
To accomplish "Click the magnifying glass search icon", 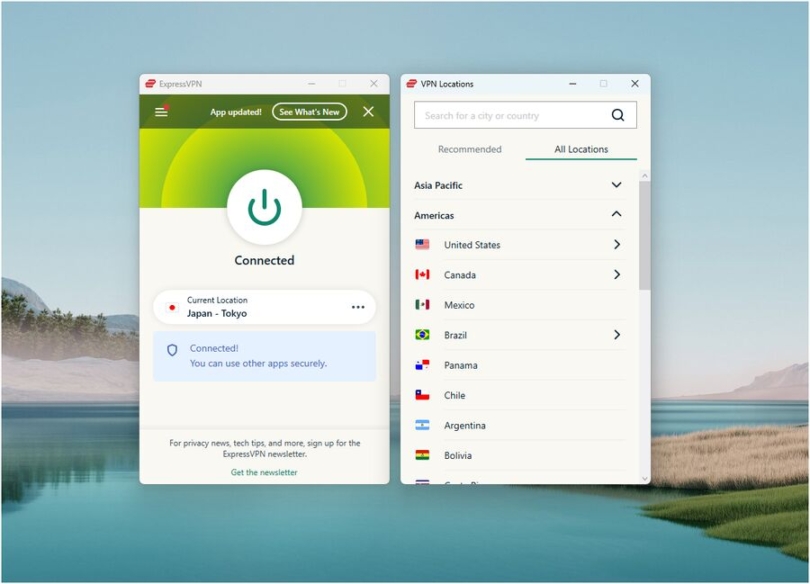I will (x=618, y=114).
